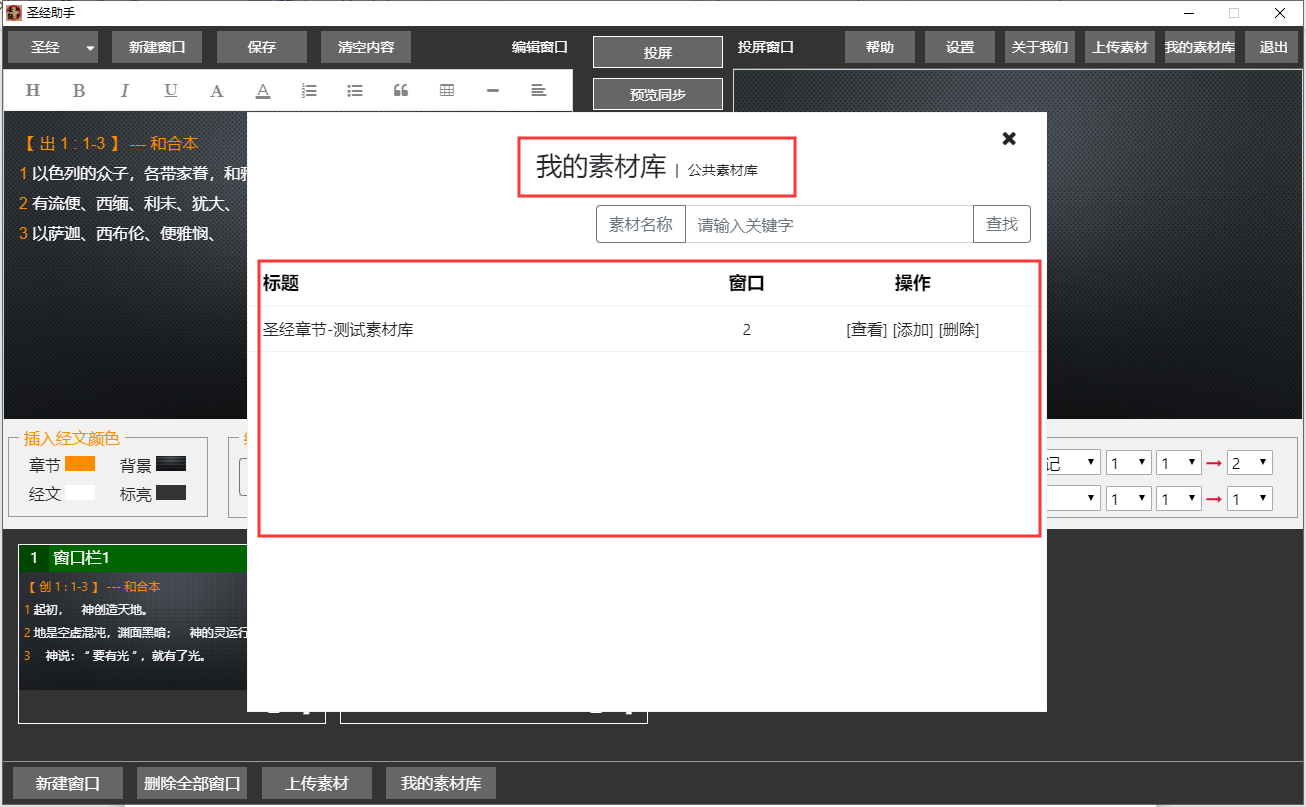Expand the verse end dropdown showing 2
The width and height of the screenshot is (1306, 807).
1250,463
